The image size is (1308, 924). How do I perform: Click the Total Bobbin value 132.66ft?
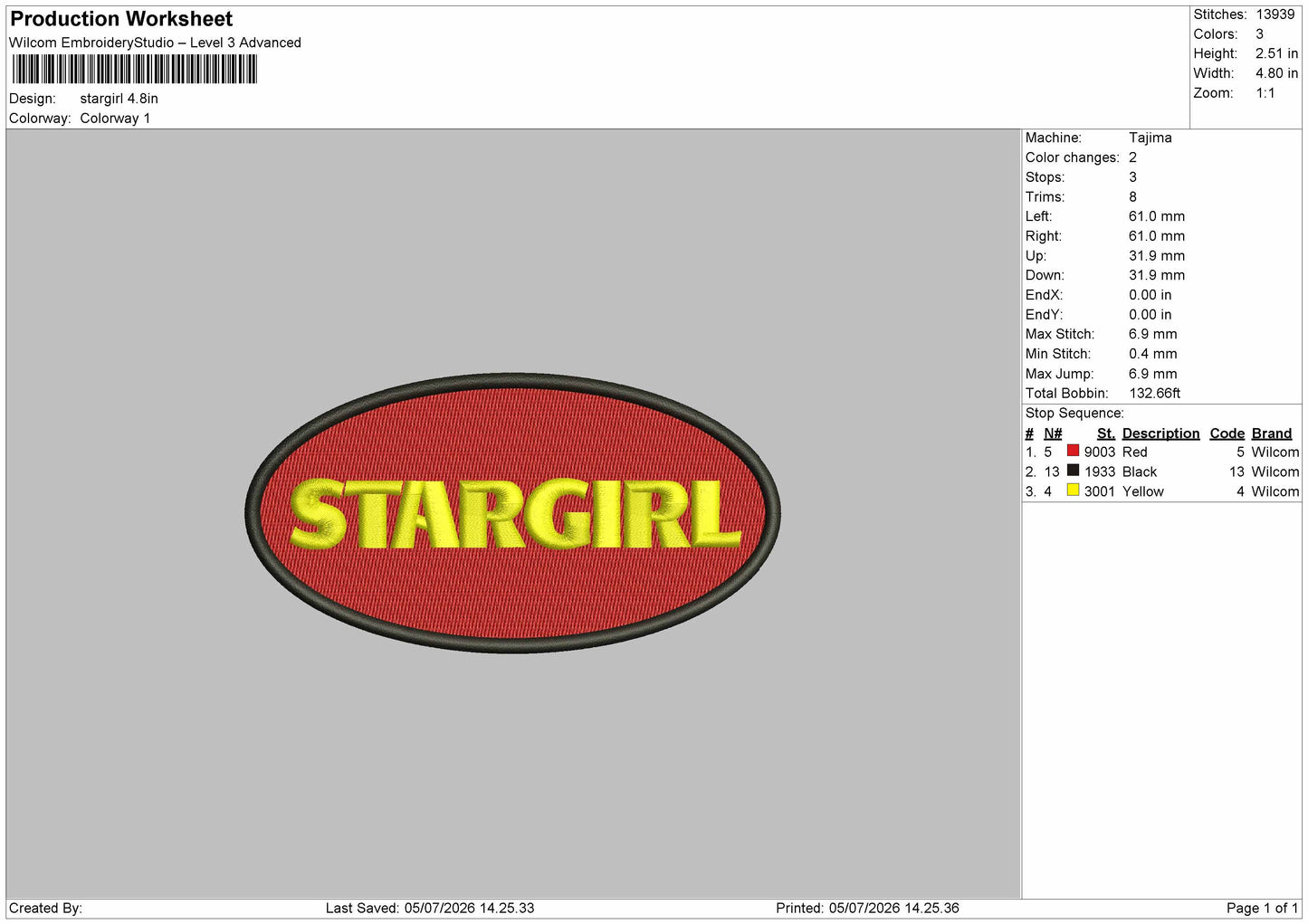(x=1154, y=394)
